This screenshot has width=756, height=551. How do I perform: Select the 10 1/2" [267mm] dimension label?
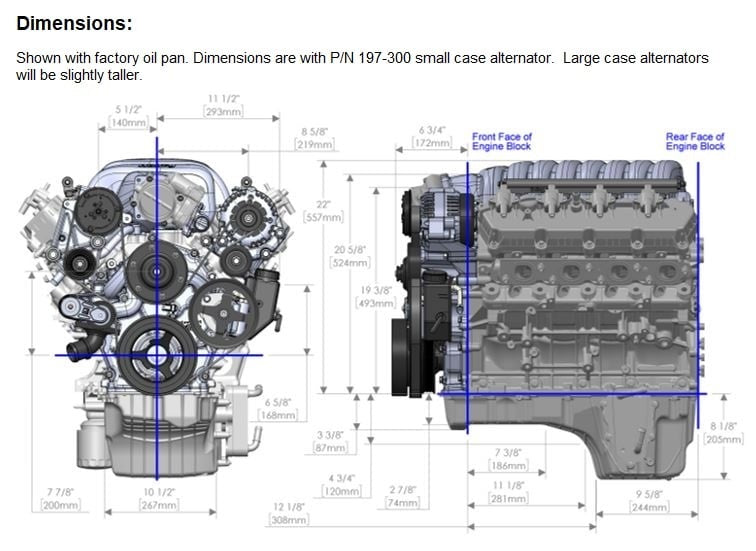[159, 499]
